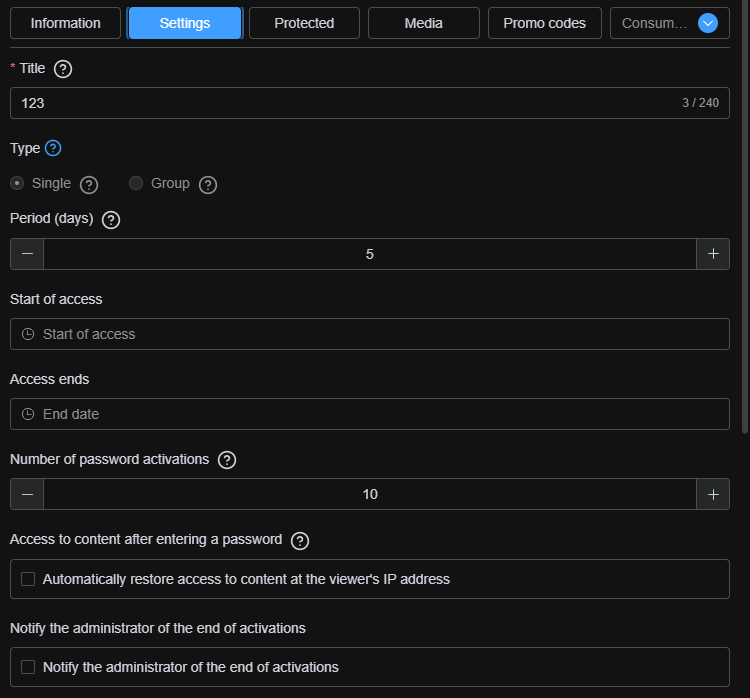Screen dimensions: 750x698
Task: Select the Settings tab
Action: (x=185, y=23)
